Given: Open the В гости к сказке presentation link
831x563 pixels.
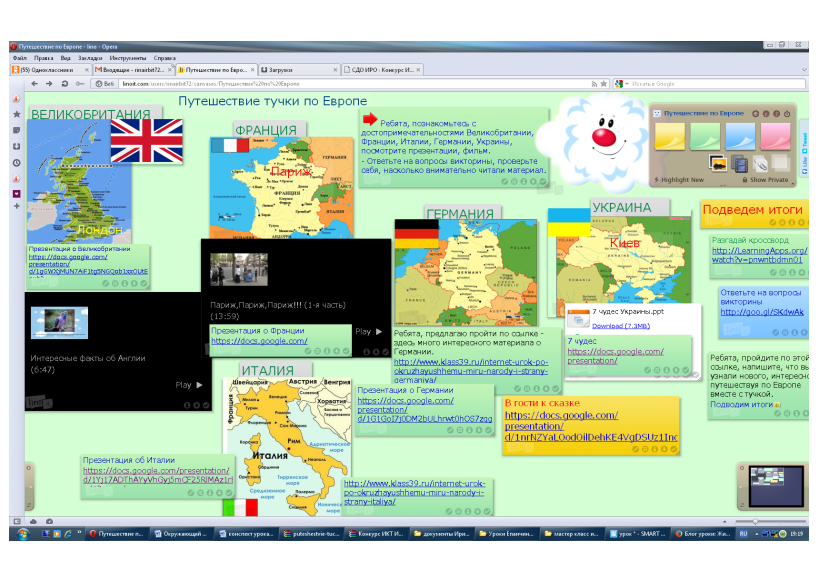Looking at the screenshot, I should pos(590,426).
